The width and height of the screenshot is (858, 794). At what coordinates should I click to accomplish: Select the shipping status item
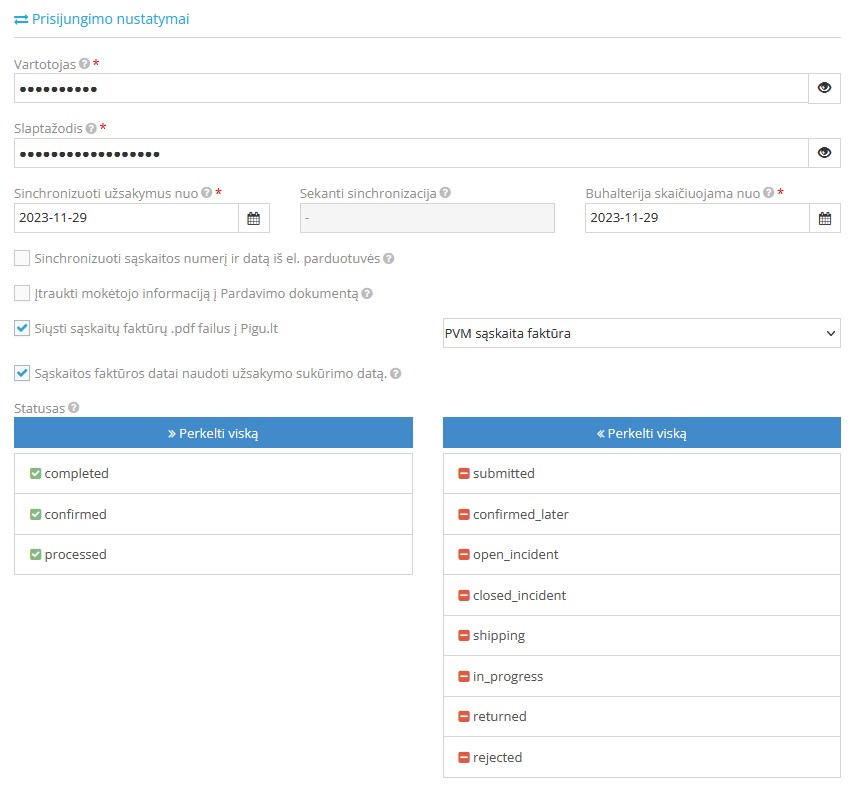point(641,636)
